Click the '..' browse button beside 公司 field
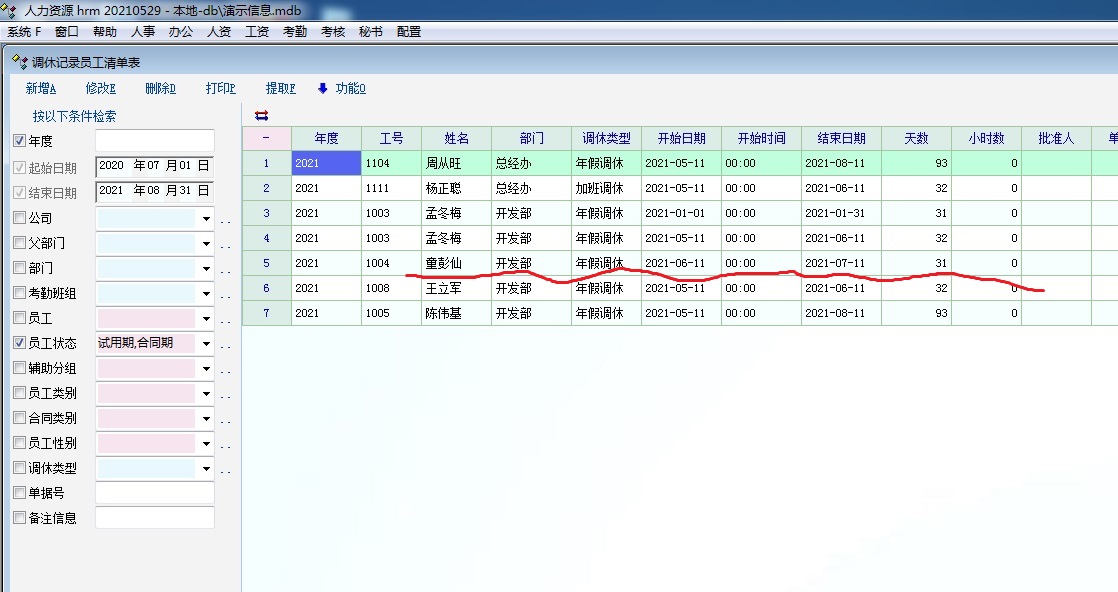Viewport: 1118px width, 592px height. point(226,219)
